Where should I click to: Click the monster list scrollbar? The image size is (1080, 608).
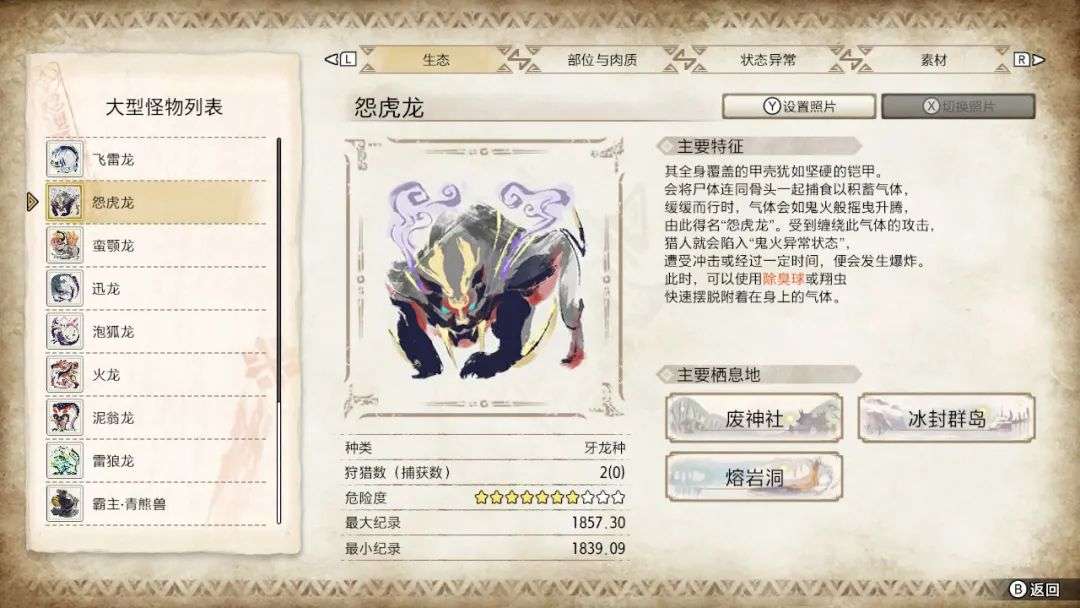coord(278,331)
